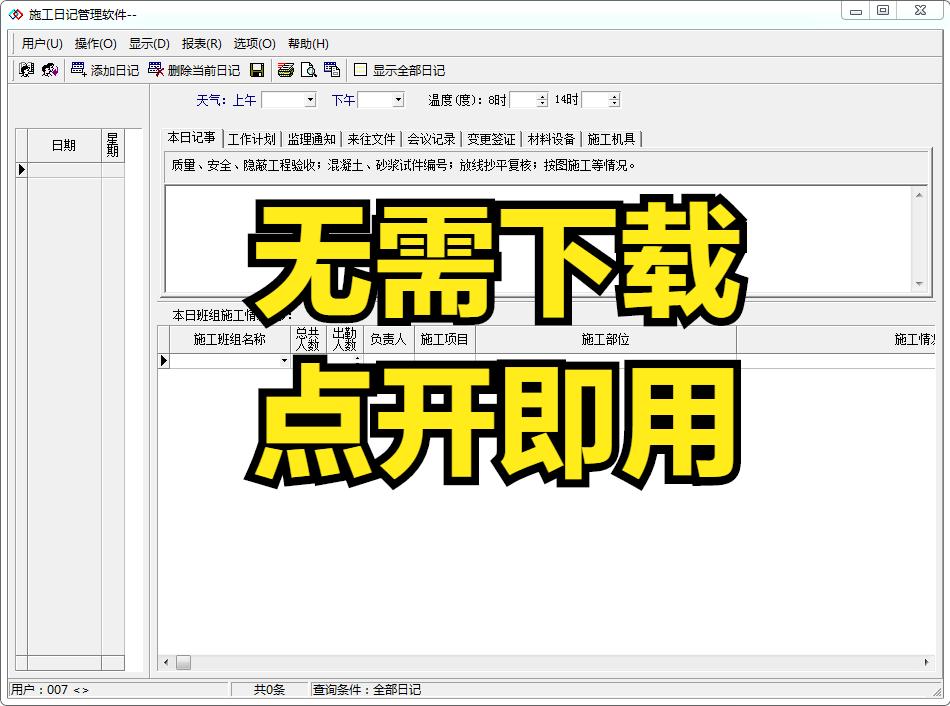Open the morning (上午) weather dropdown
This screenshot has width=950, height=706.
point(310,100)
